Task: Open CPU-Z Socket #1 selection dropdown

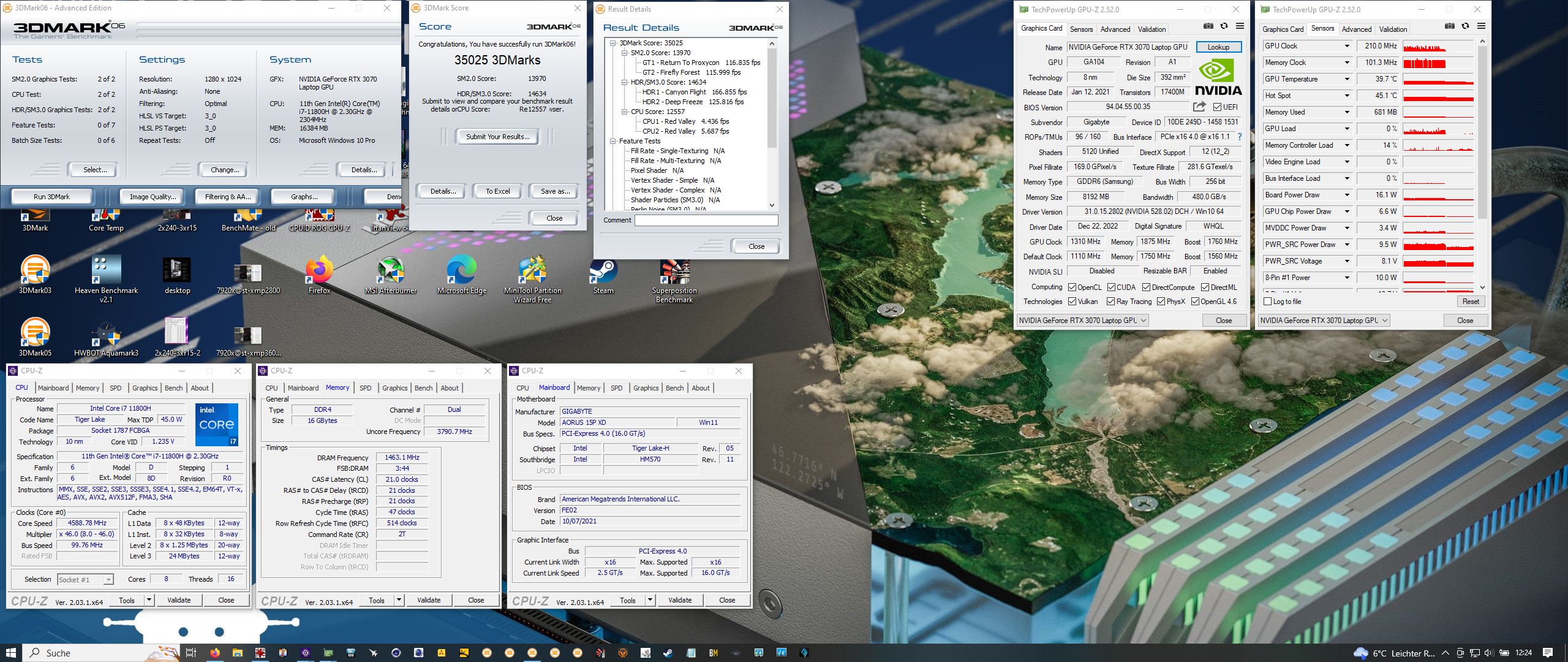Action: [85, 579]
